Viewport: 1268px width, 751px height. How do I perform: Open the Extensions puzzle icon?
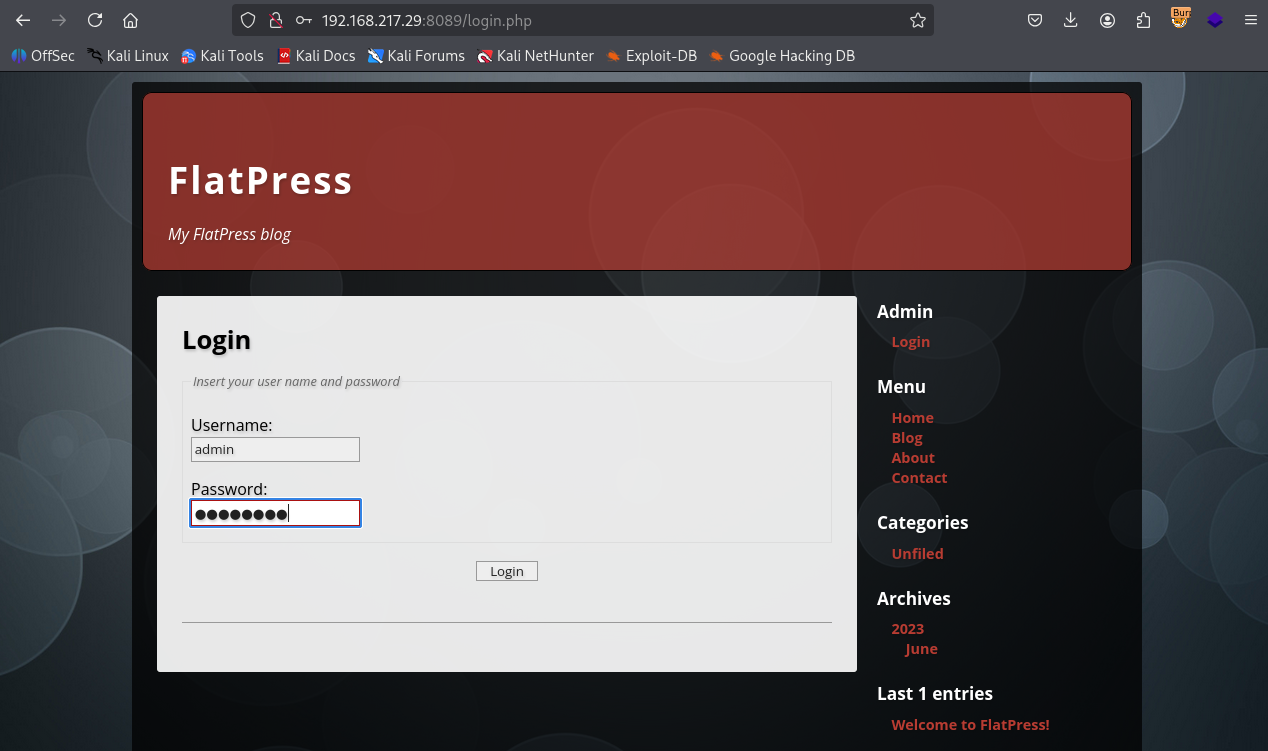coord(1143,20)
